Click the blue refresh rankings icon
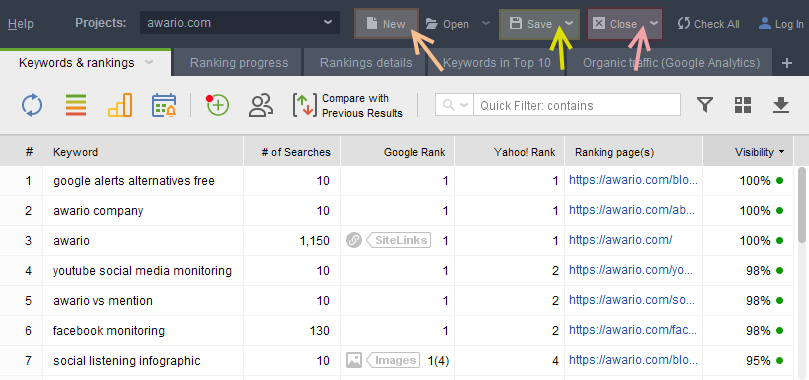This screenshot has height=380, width=809. point(32,105)
